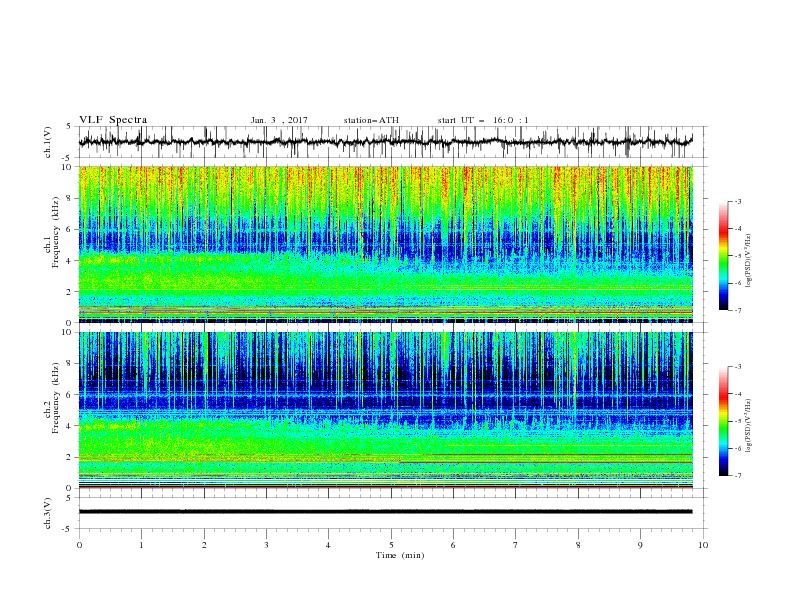792x612 pixels.
Task: Click the "-3" tick on the upper color bar
Action: click(x=737, y=201)
